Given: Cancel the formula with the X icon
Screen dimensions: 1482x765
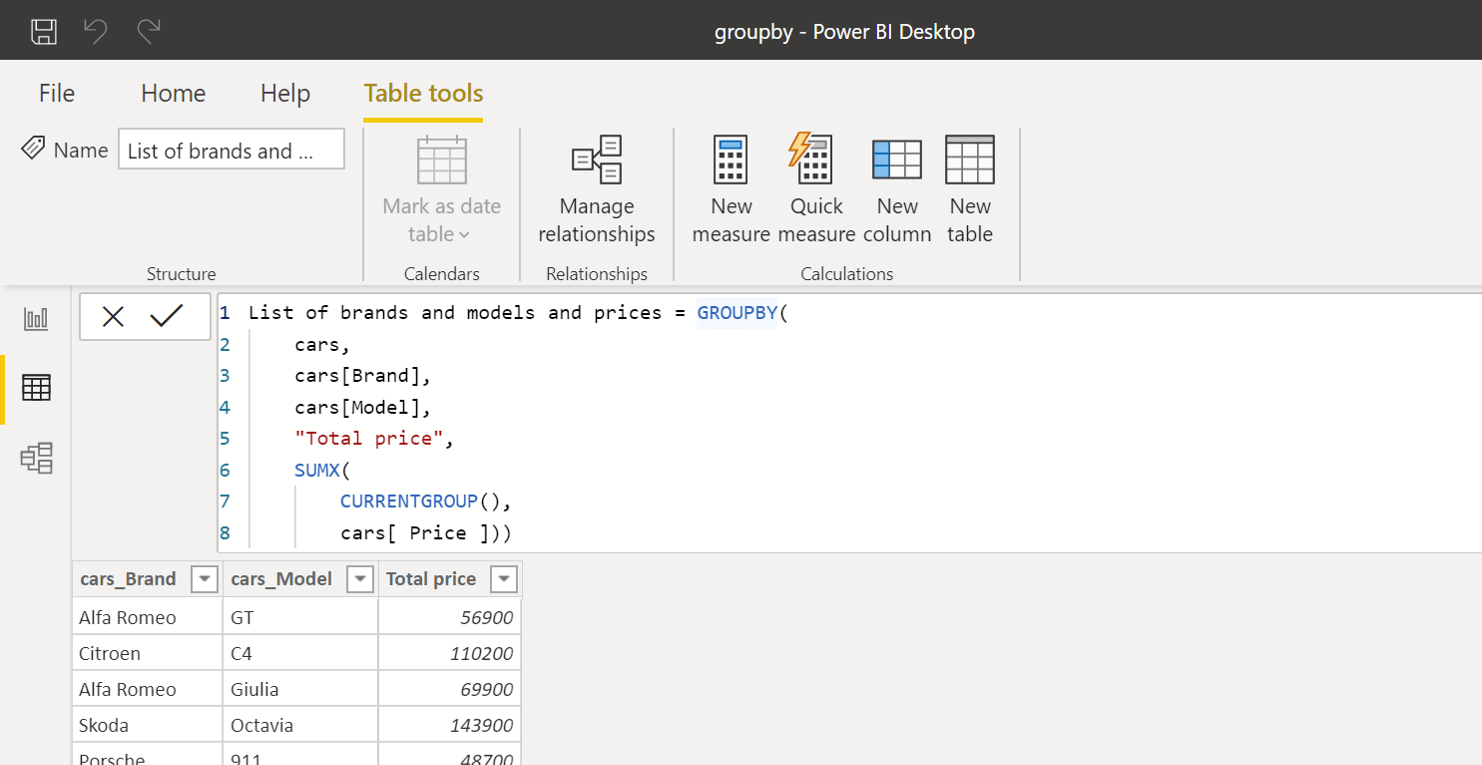Looking at the screenshot, I should tap(113, 317).
